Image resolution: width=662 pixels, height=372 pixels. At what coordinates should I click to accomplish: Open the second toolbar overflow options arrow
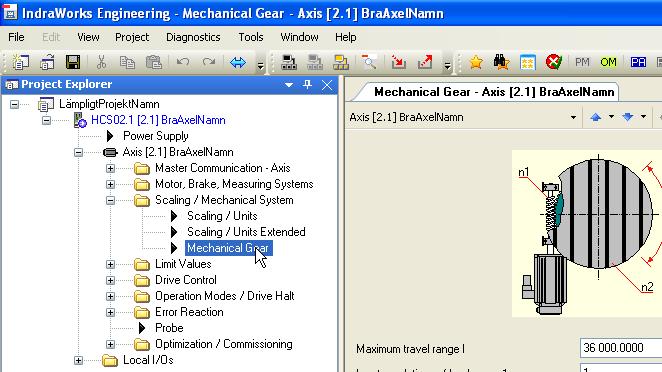click(447, 66)
